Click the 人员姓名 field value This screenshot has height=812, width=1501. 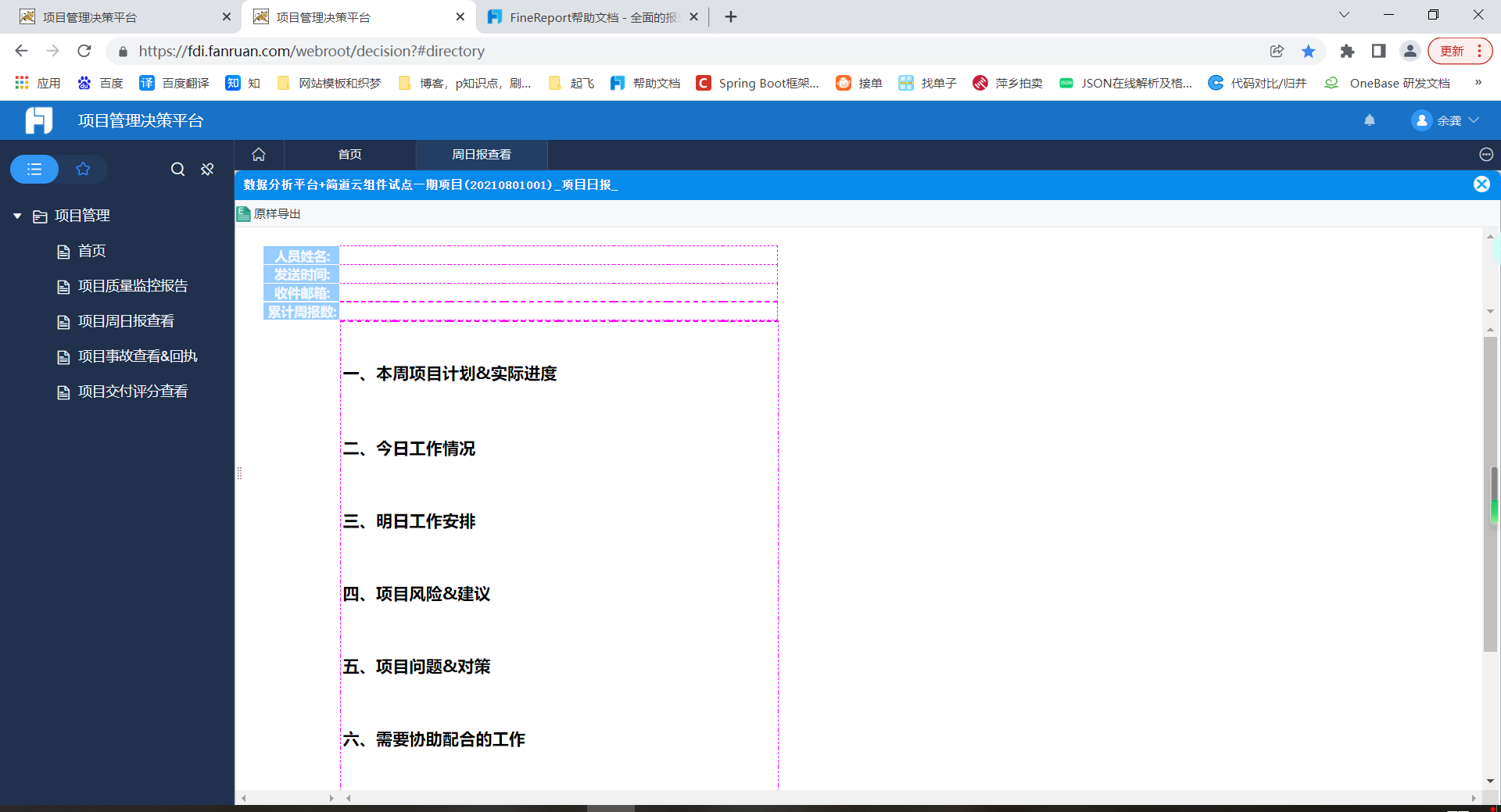558,256
